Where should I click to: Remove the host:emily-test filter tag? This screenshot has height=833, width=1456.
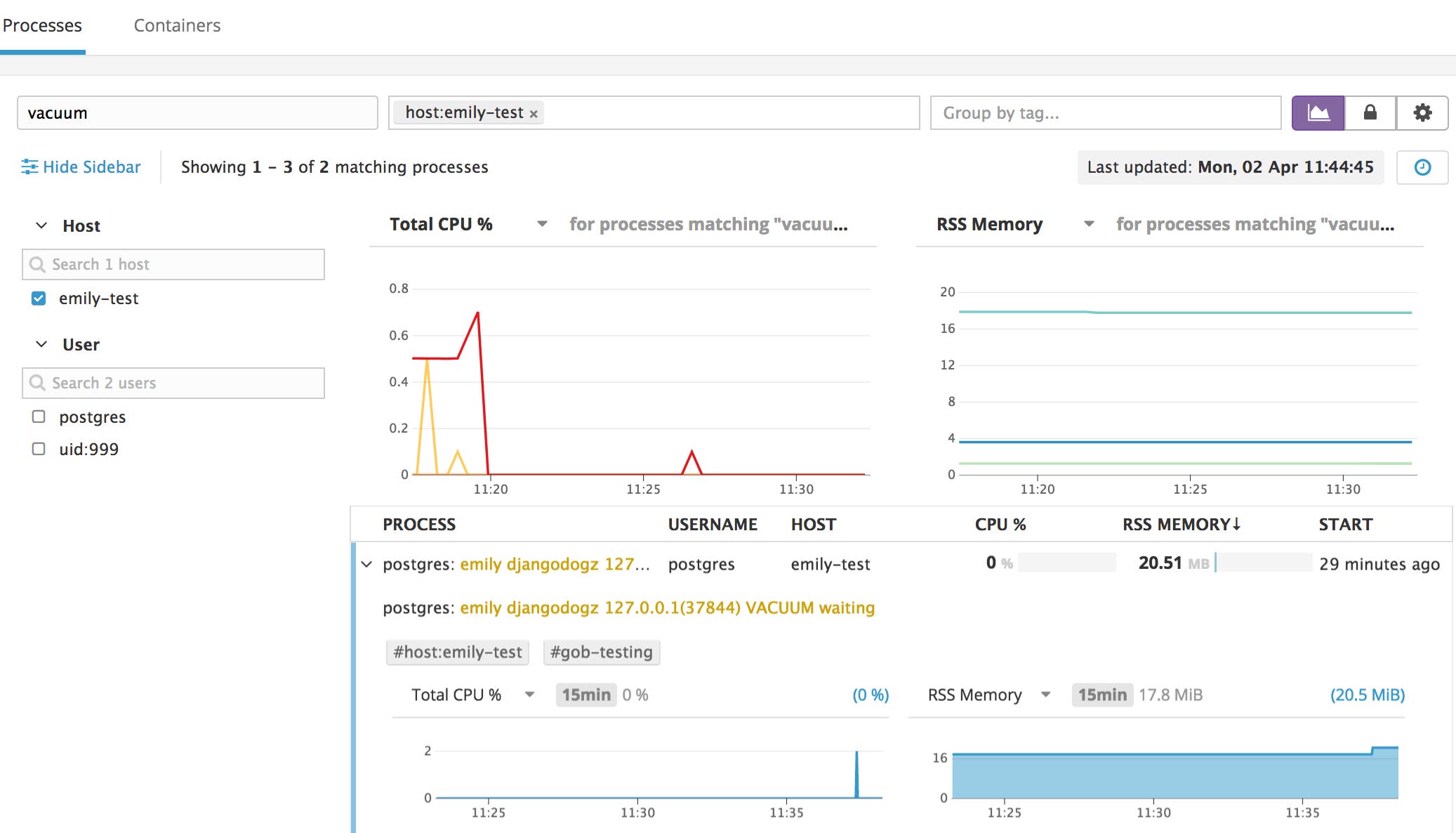pyautogui.click(x=533, y=112)
